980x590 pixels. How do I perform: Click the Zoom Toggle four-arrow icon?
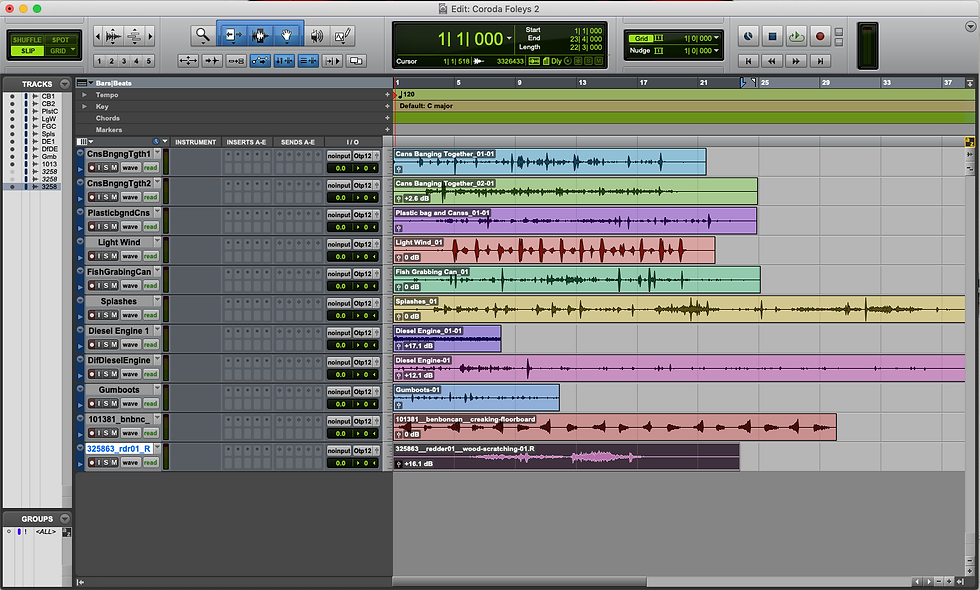tap(188, 61)
